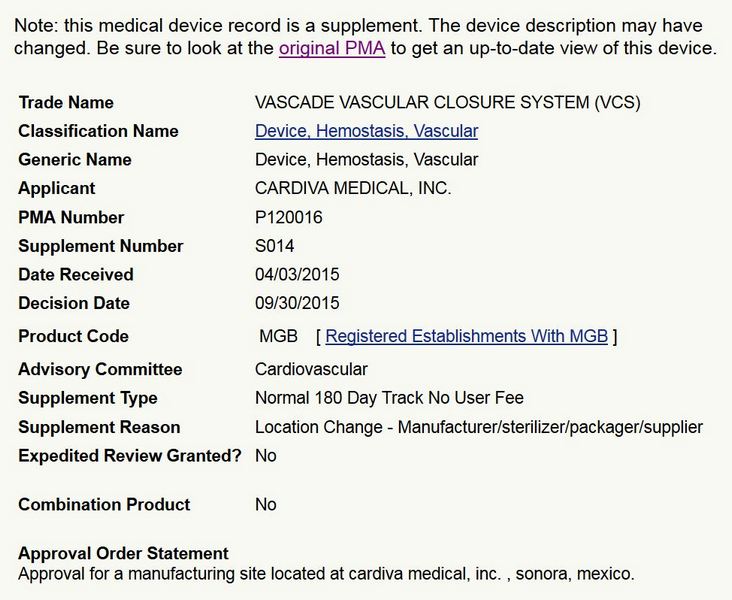Click the PMA Number value P120016
732x600 pixels.
[x=288, y=217]
